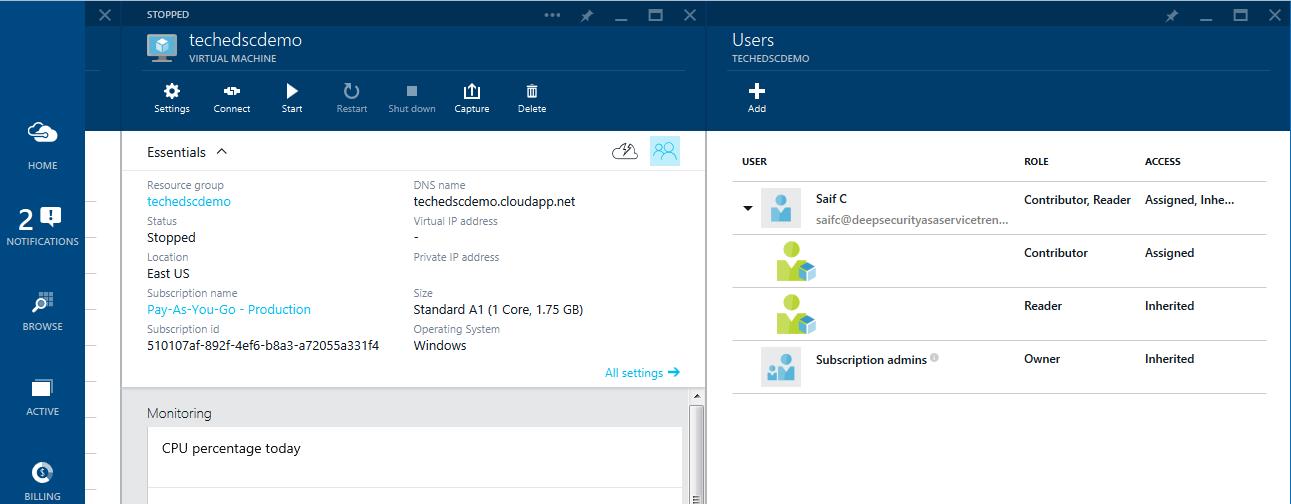1291x504 pixels.
Task: Delete the virtual machine
Action: [x=532, y=97]
